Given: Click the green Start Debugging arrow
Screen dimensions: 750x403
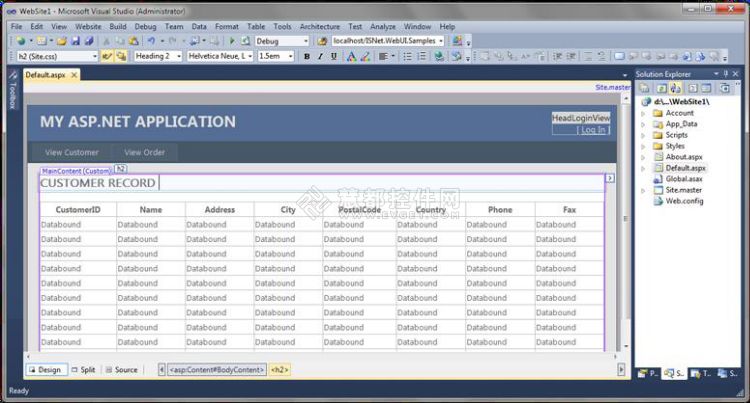Looking at the screenshot, I should pyautogui.click(x=232, y=41).
